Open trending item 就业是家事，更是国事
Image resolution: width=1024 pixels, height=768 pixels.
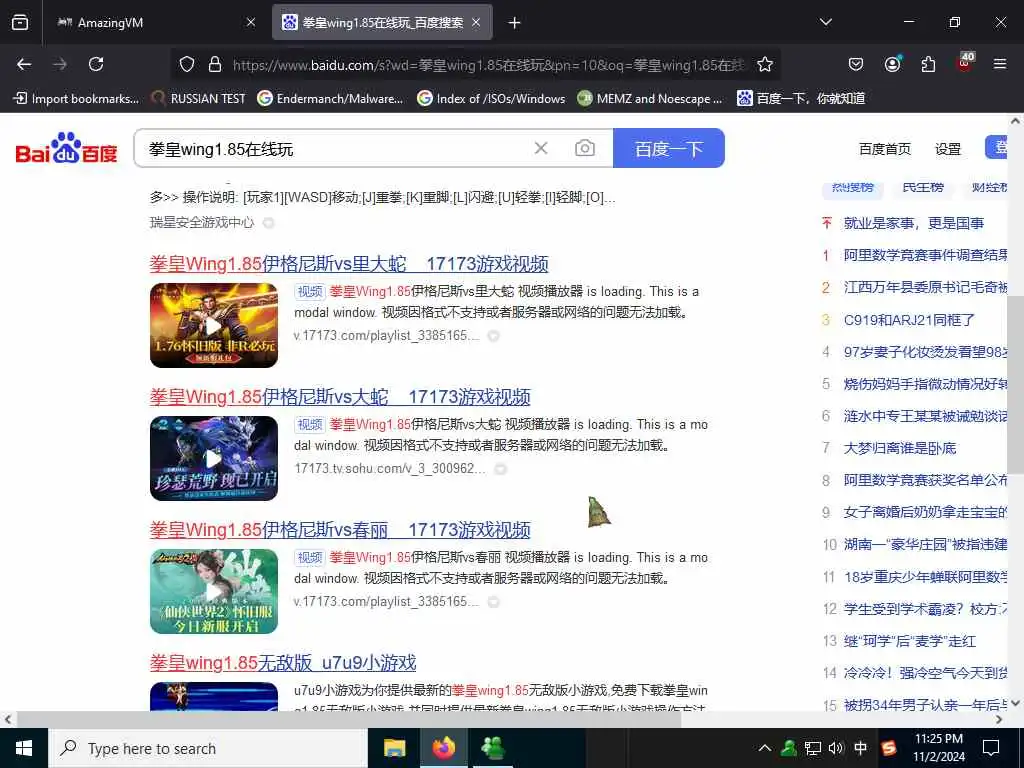click(914, 223)
